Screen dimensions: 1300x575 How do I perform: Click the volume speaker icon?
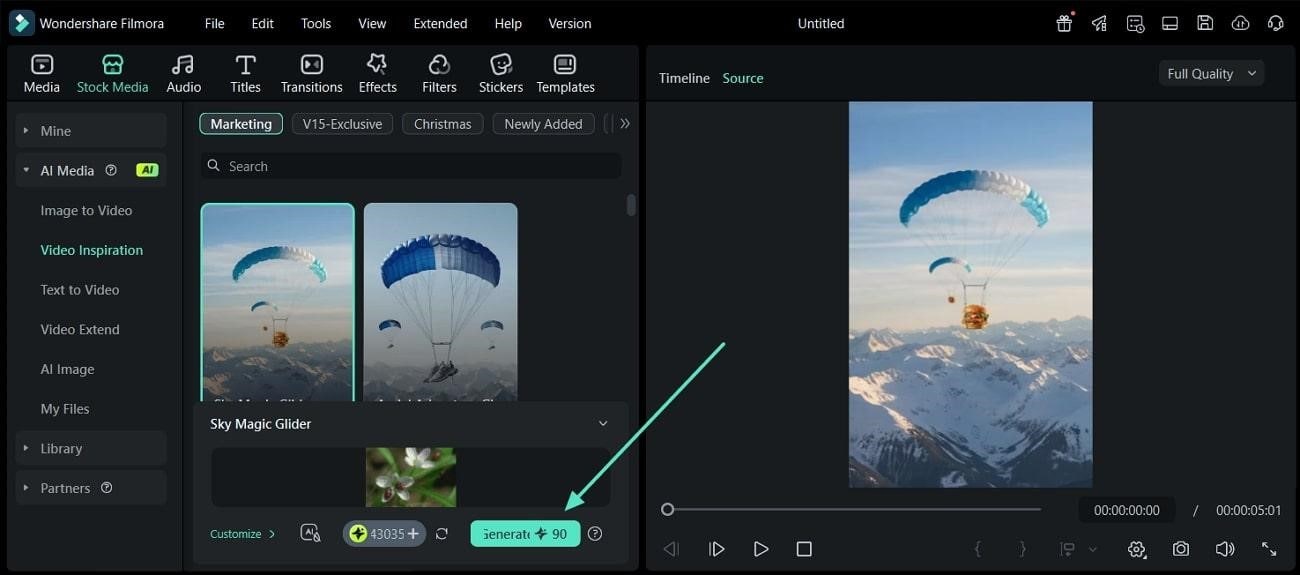(x=1225, y=549)
